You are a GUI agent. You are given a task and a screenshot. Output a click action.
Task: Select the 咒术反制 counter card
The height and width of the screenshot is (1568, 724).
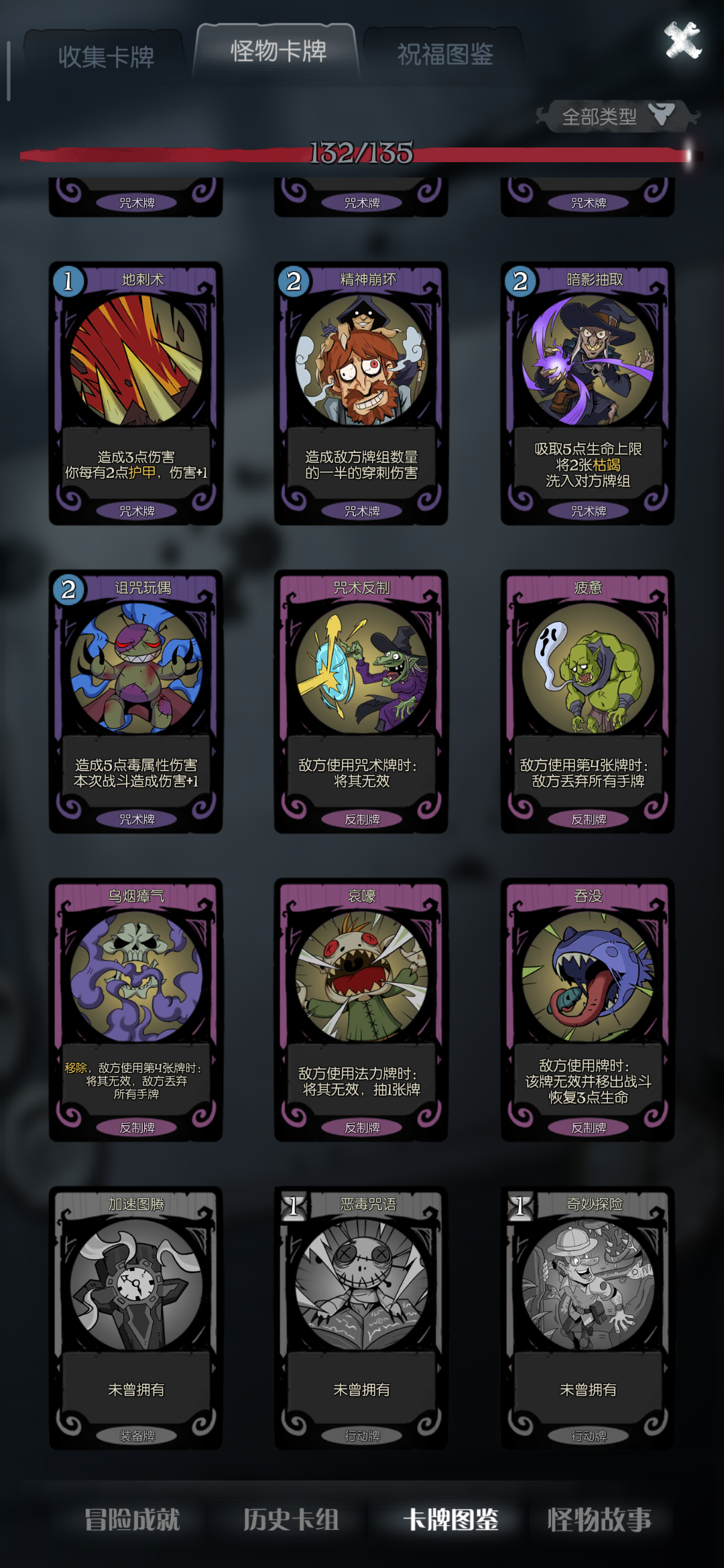click(361, 702)
